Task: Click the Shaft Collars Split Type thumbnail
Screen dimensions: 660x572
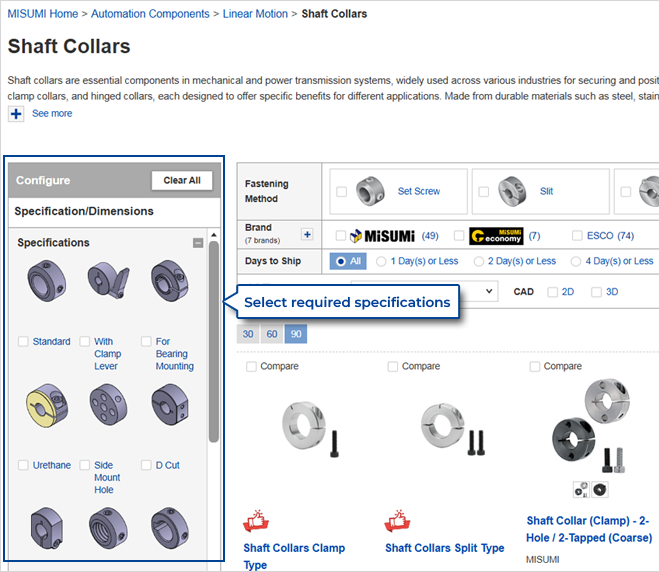Action: [445, 432]
